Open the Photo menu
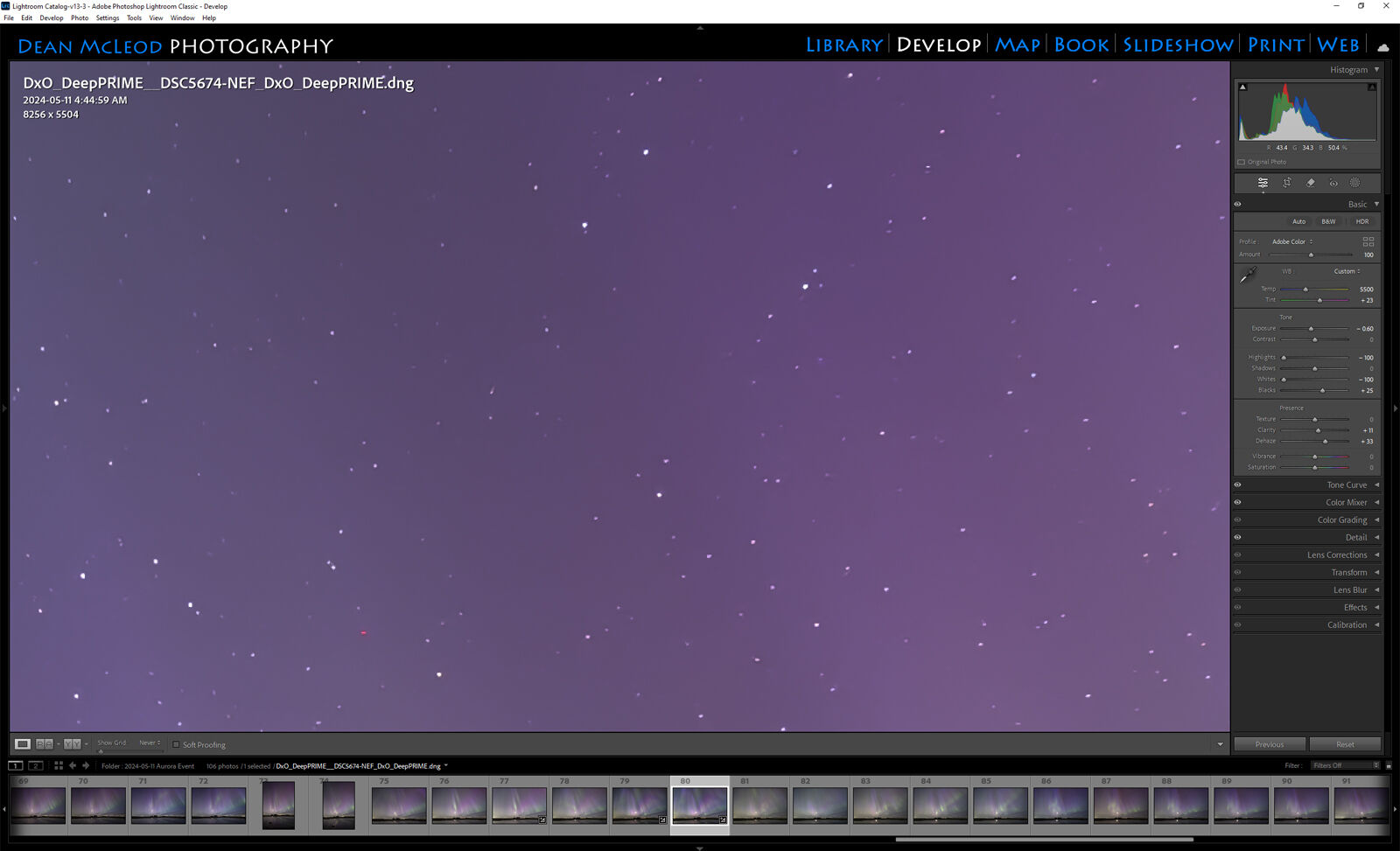The image size is (1400, 851). point(80,17)
